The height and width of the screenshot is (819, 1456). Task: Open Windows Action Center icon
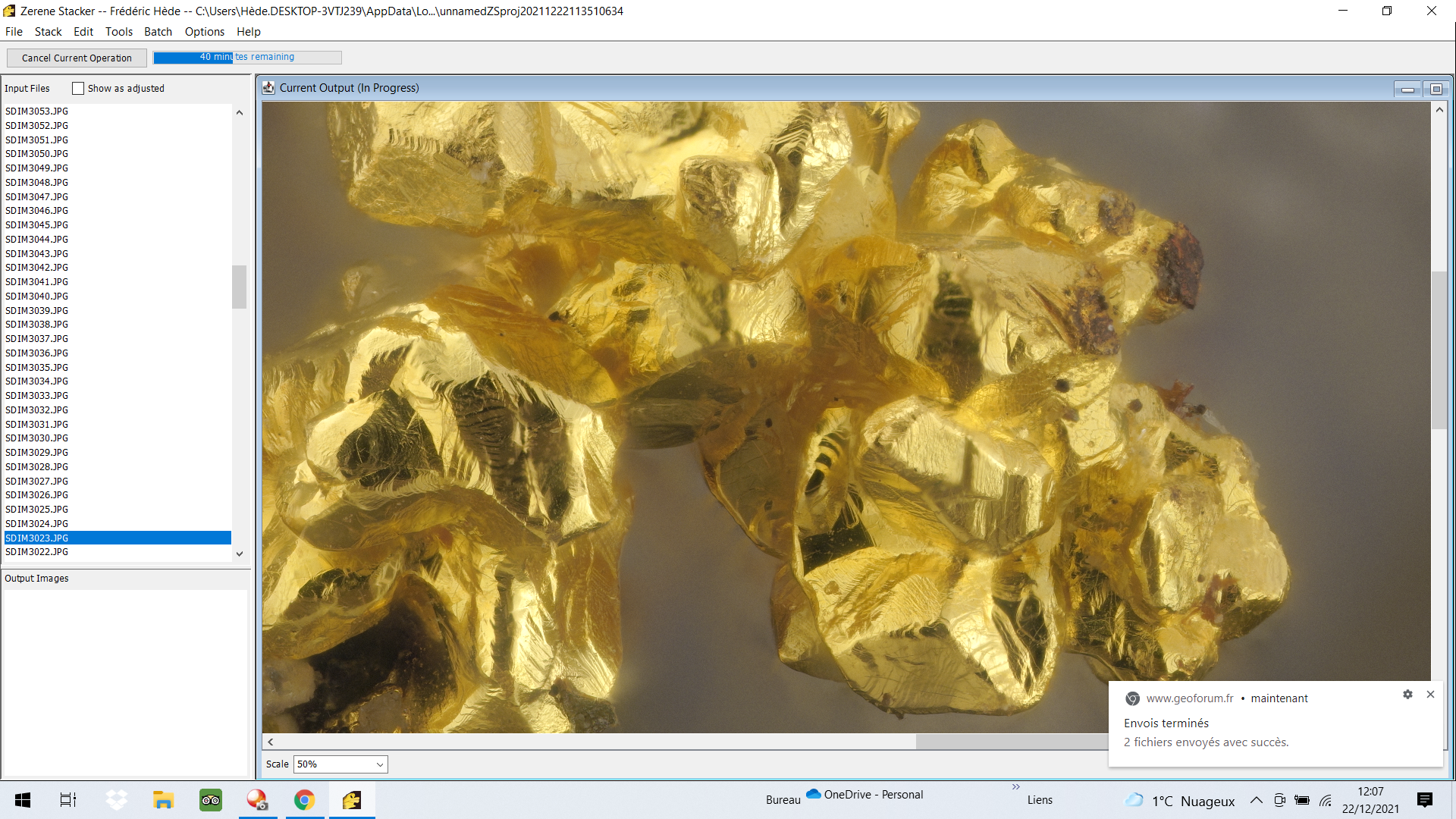click(x=1425, y=800)
